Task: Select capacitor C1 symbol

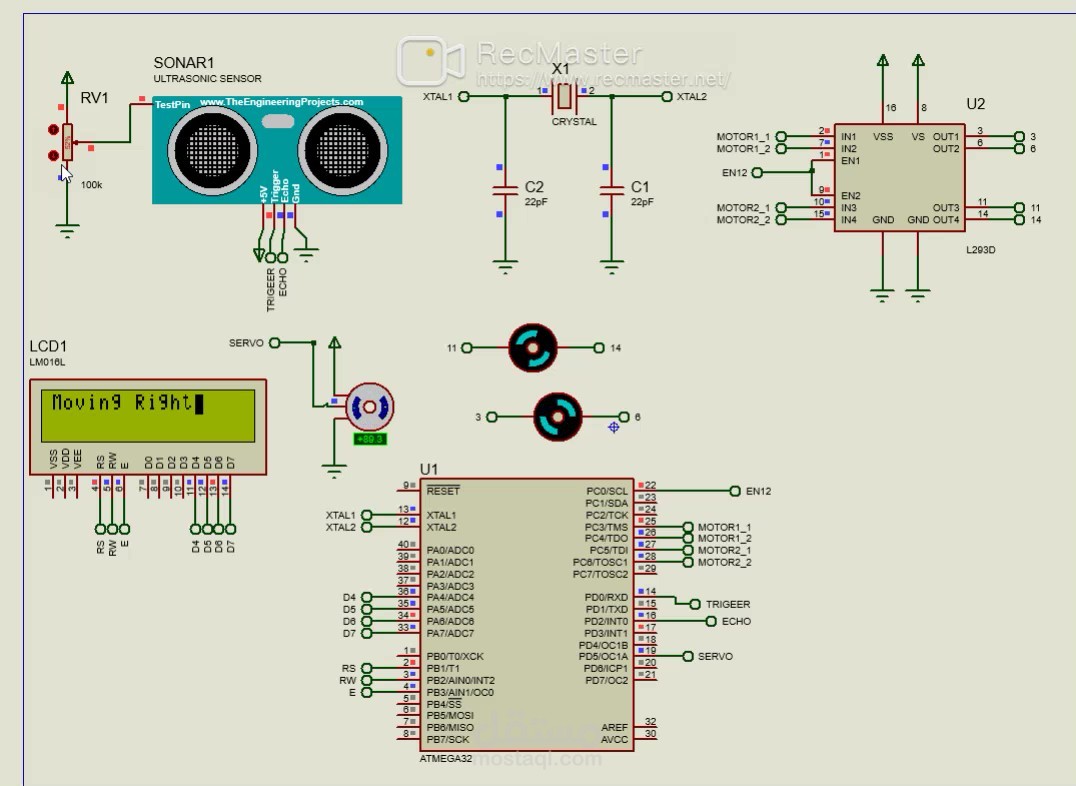Action: pyautogui.click(x=611, y=190)
